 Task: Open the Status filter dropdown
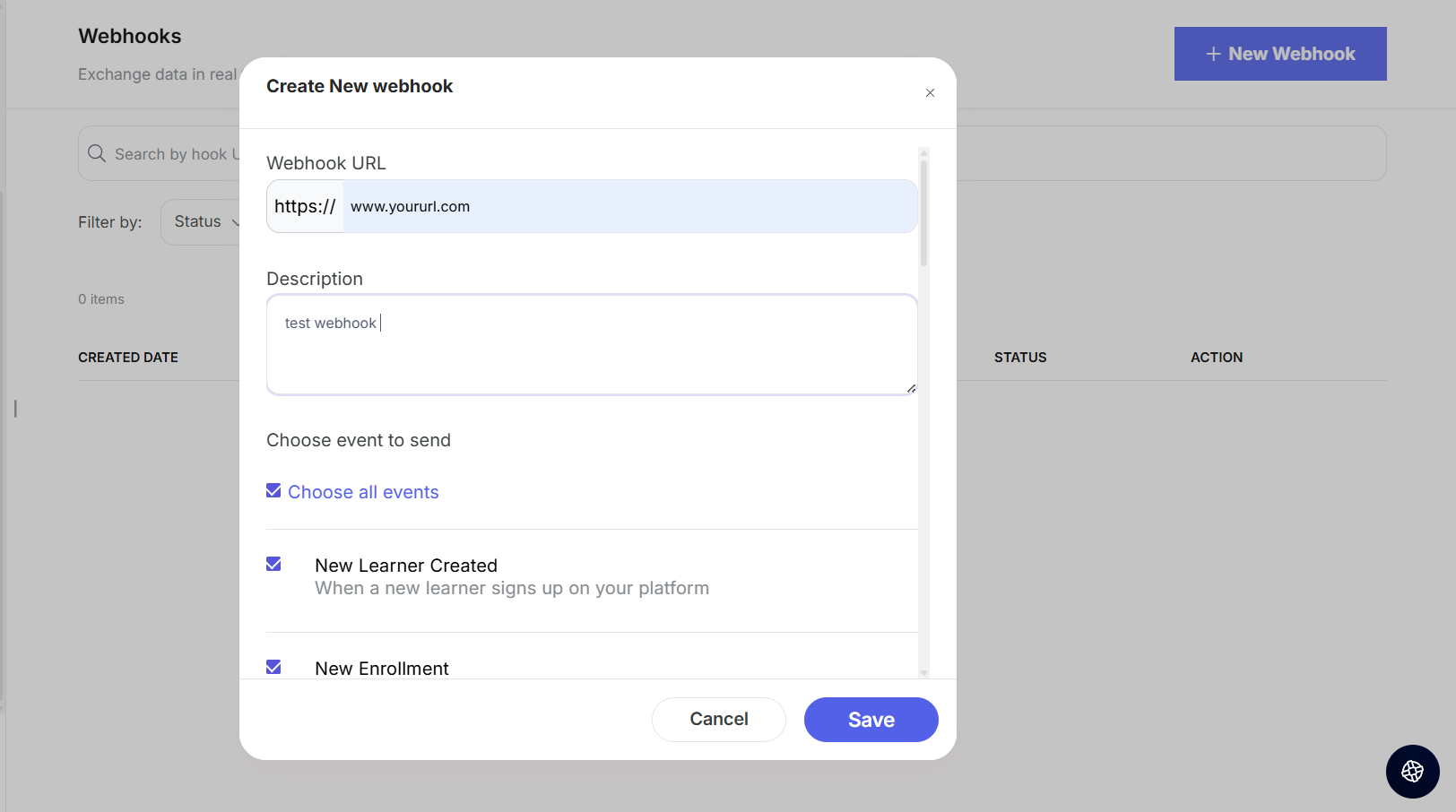(x=202, y=222)
